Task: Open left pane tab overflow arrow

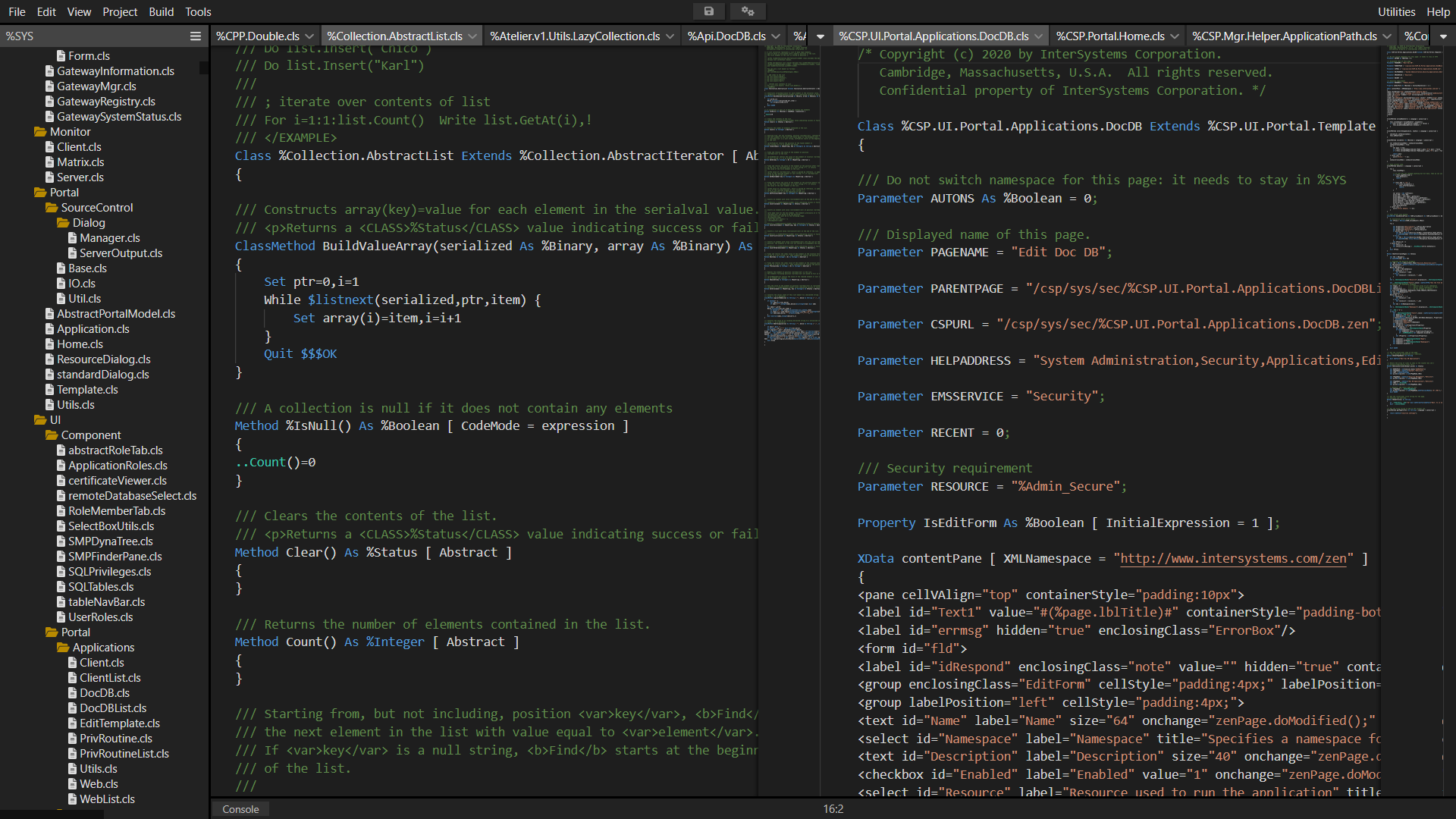Action: 820,36
